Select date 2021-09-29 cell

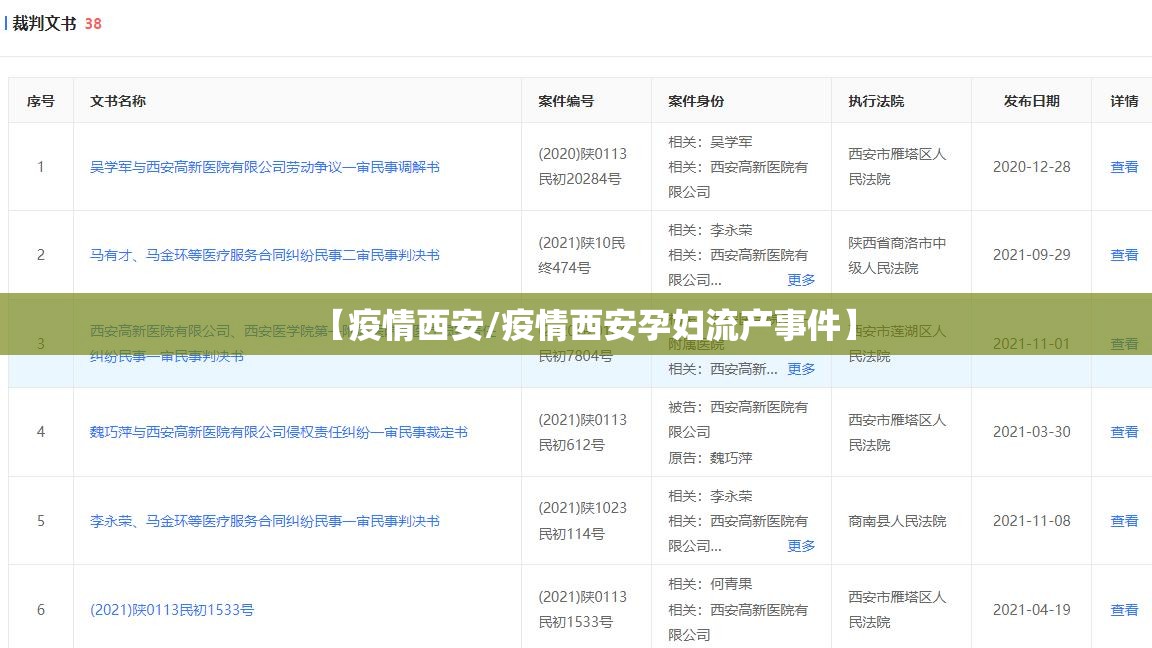pos(1032,255)
